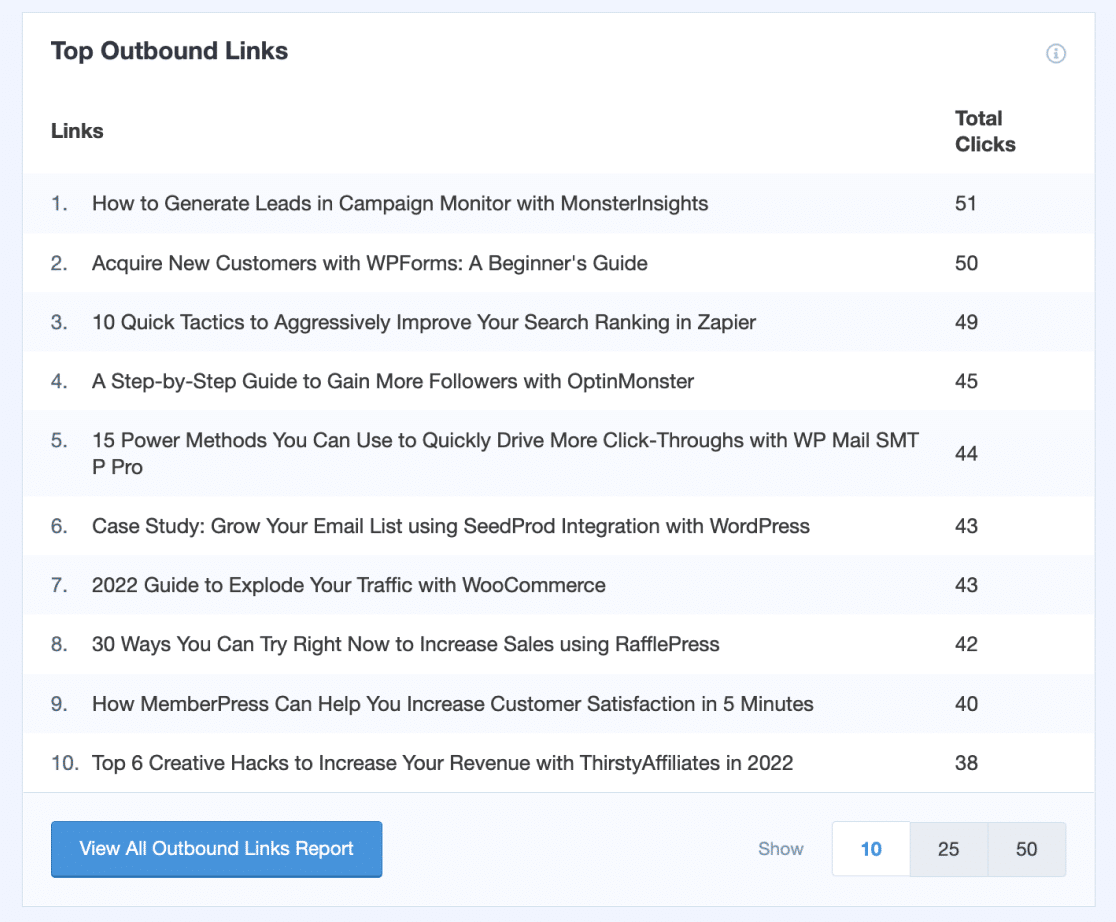Open the WP Mail SMTP Pro methods link
This screenshot has width=1116, height=922.
click(x=505, y=441)
